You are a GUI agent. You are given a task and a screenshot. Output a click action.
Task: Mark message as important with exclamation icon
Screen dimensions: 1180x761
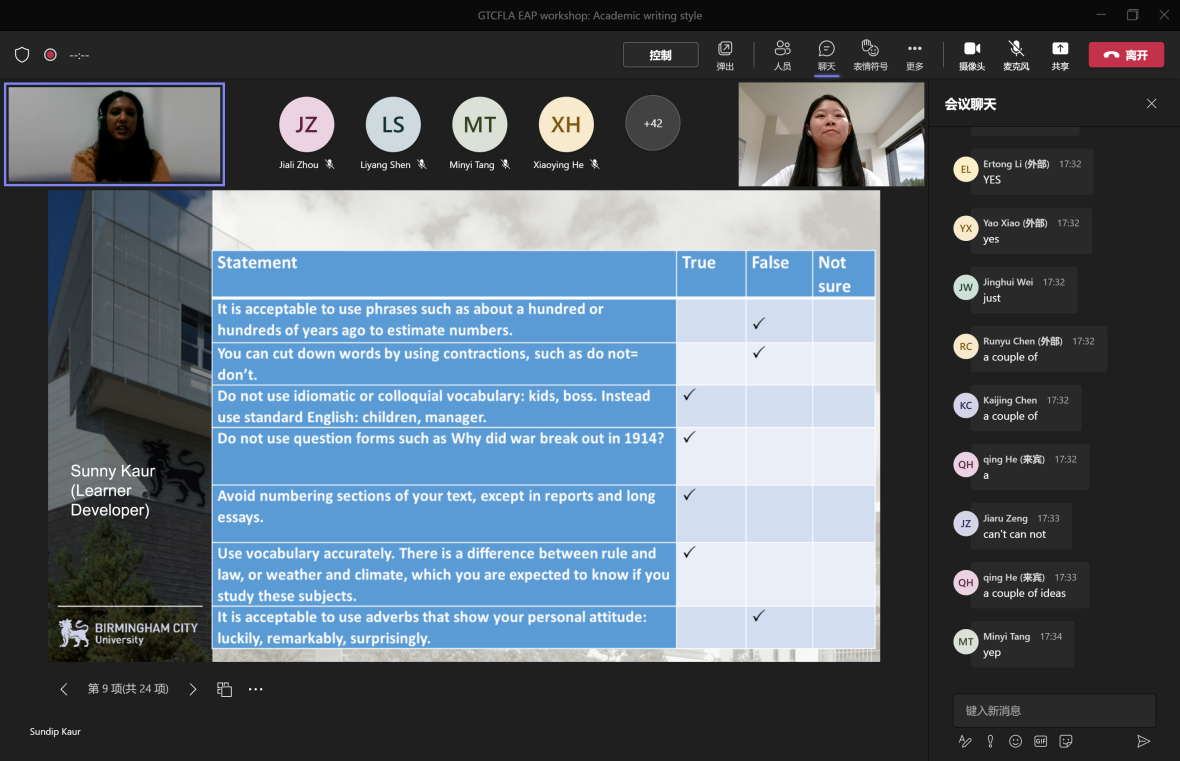tap(990, 741)
